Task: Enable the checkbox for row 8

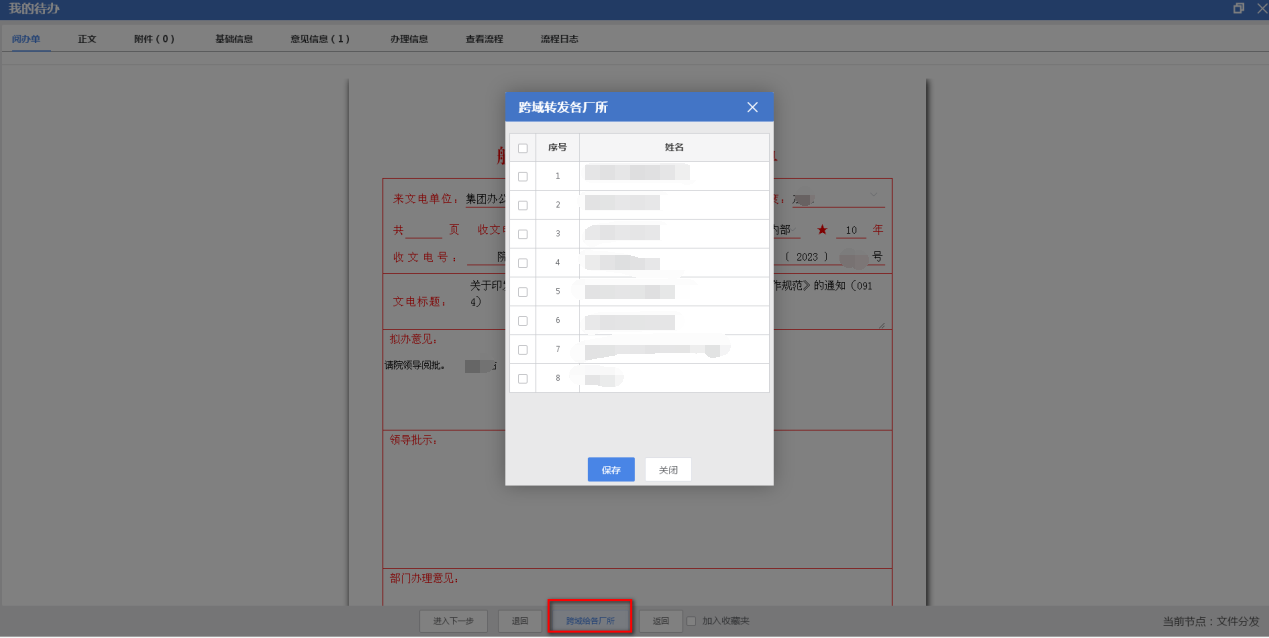Action: 522,379
